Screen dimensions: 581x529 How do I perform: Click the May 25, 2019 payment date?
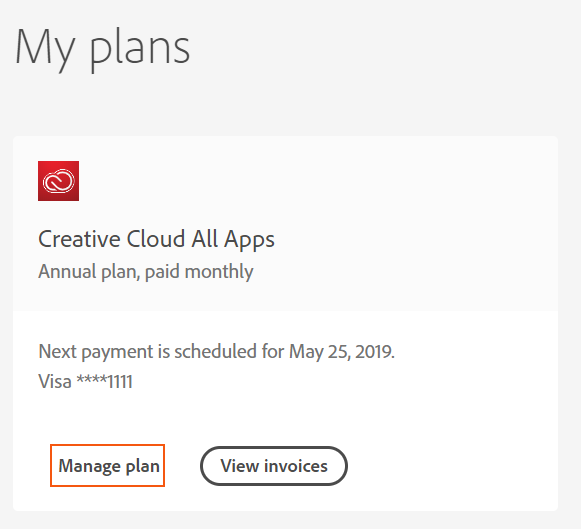pyautogui.click(x=341, y=351)
